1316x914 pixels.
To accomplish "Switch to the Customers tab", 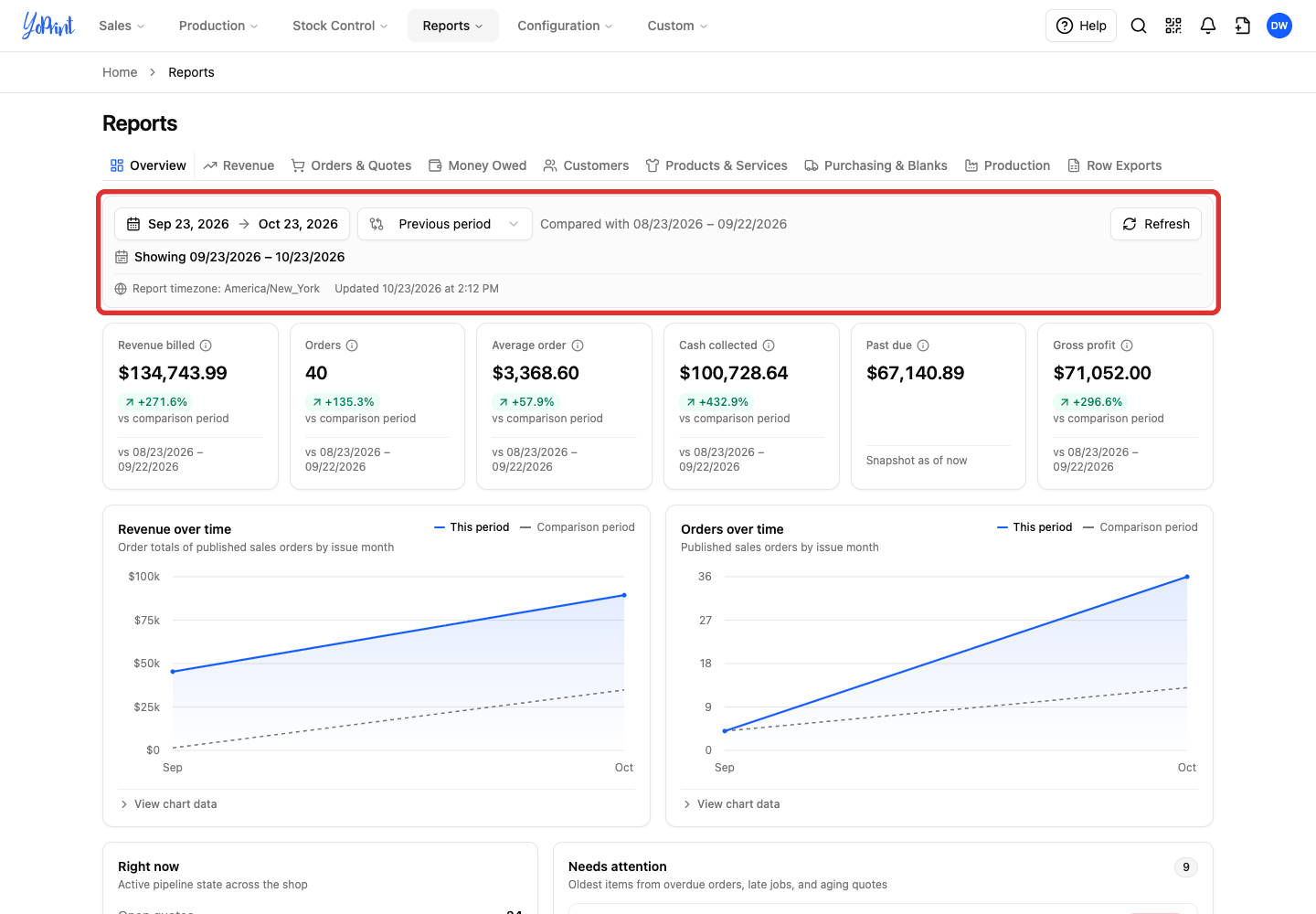I will [x=586, y=165].
